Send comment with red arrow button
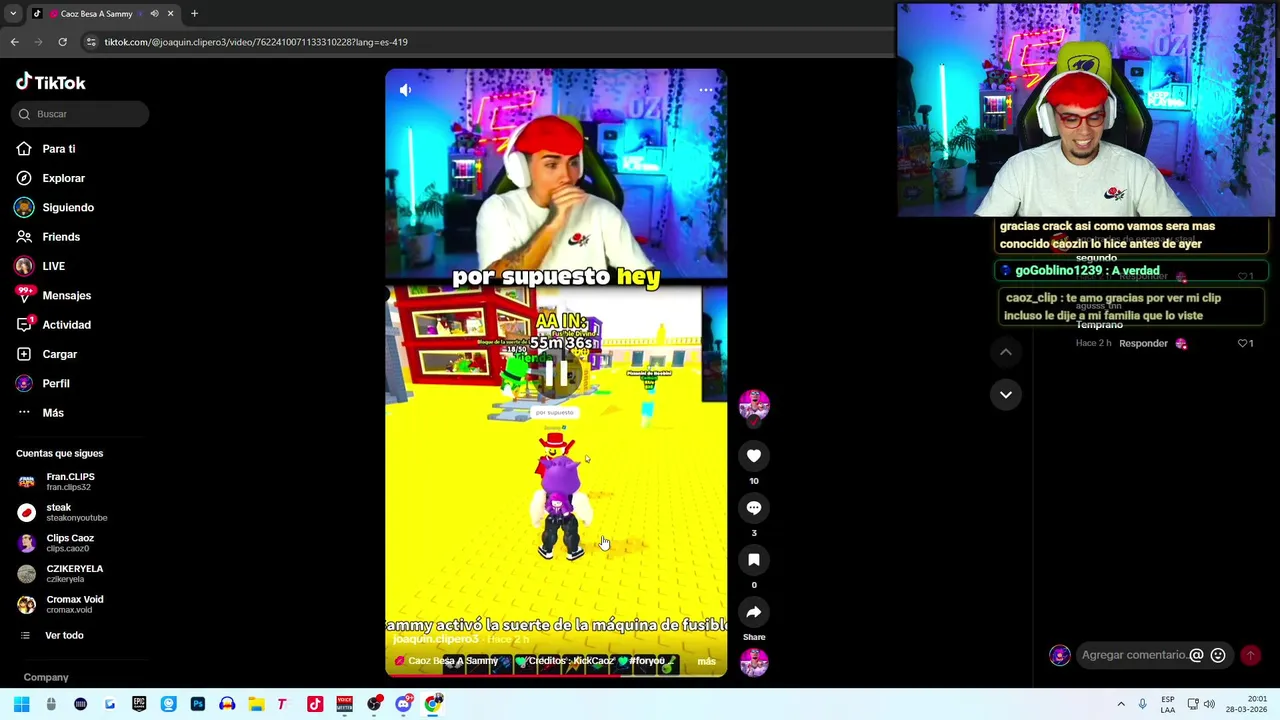 pos(1250,656)
